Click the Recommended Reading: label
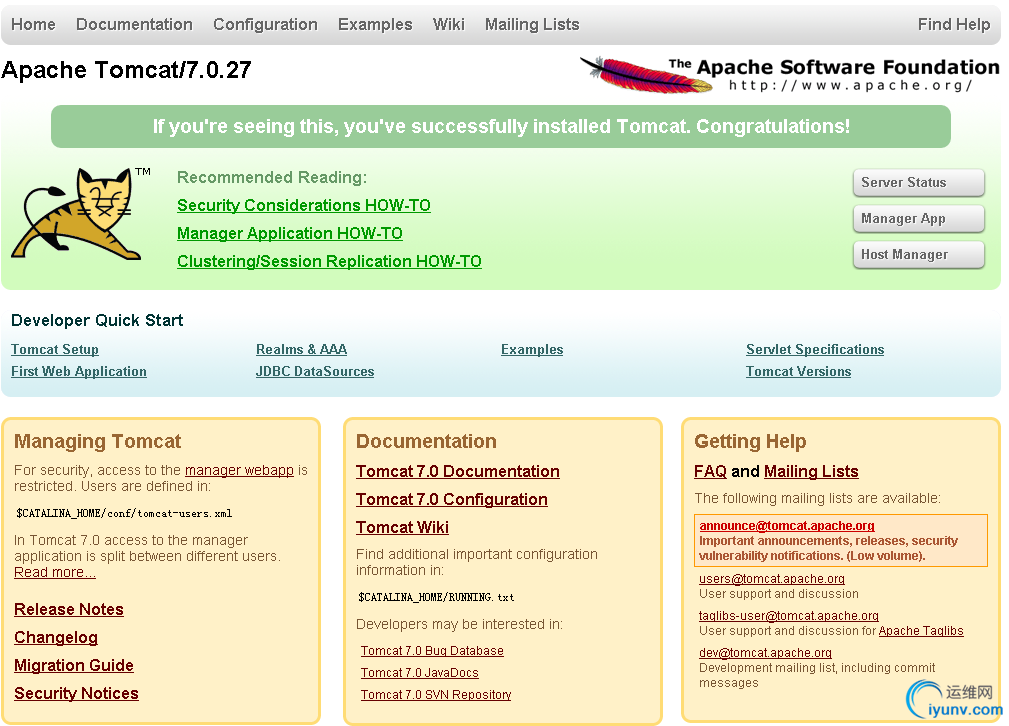 click(272, 178)
